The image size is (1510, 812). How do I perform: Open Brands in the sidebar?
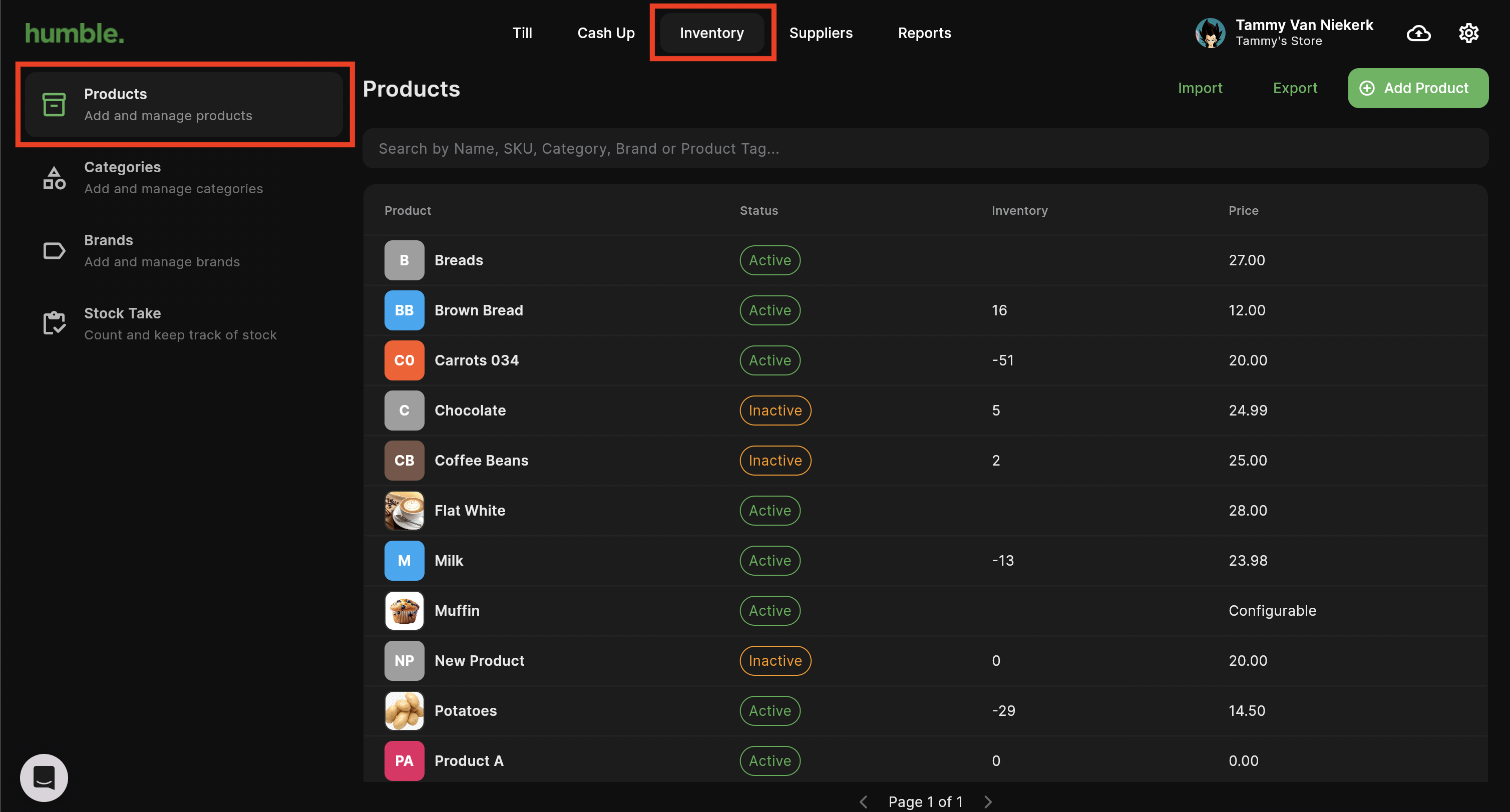(x=184, y=251)
